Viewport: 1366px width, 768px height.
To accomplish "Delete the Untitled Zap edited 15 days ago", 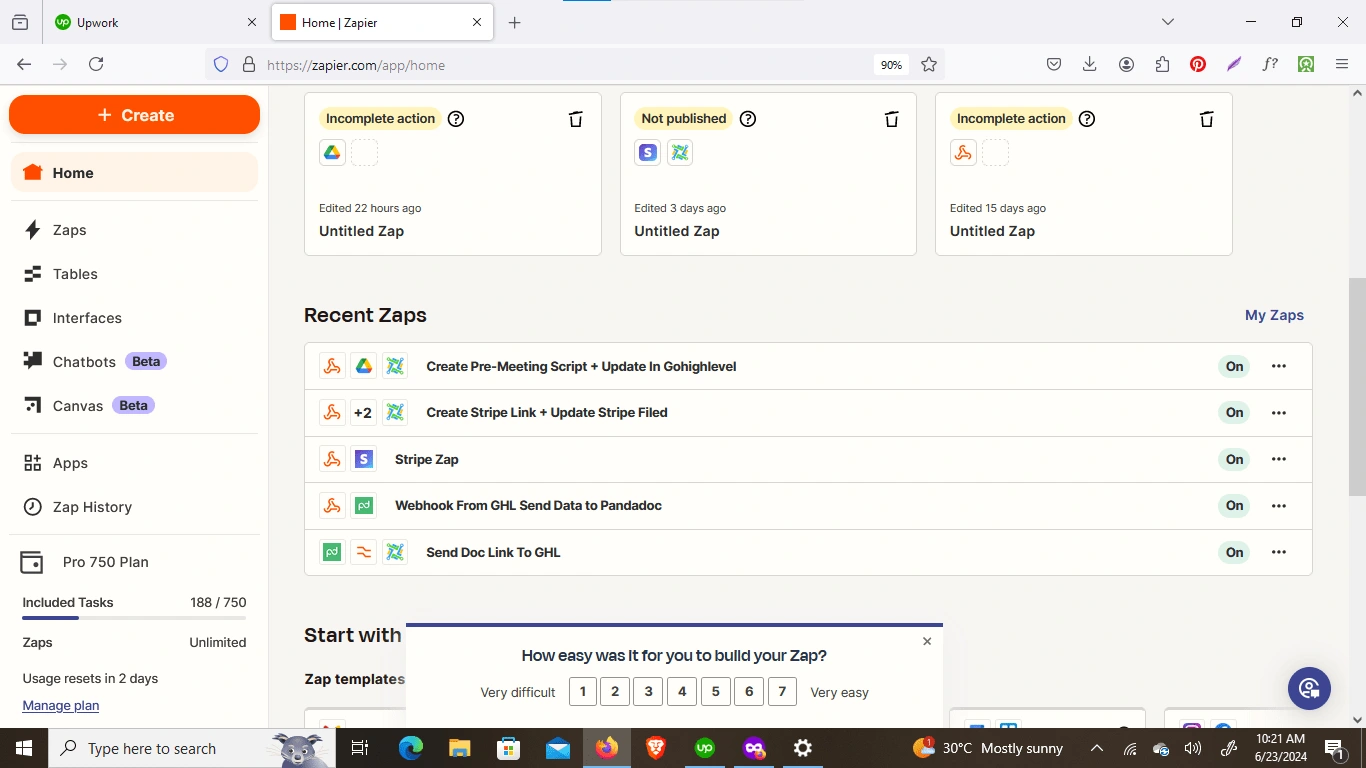I will coord(1206,119).
